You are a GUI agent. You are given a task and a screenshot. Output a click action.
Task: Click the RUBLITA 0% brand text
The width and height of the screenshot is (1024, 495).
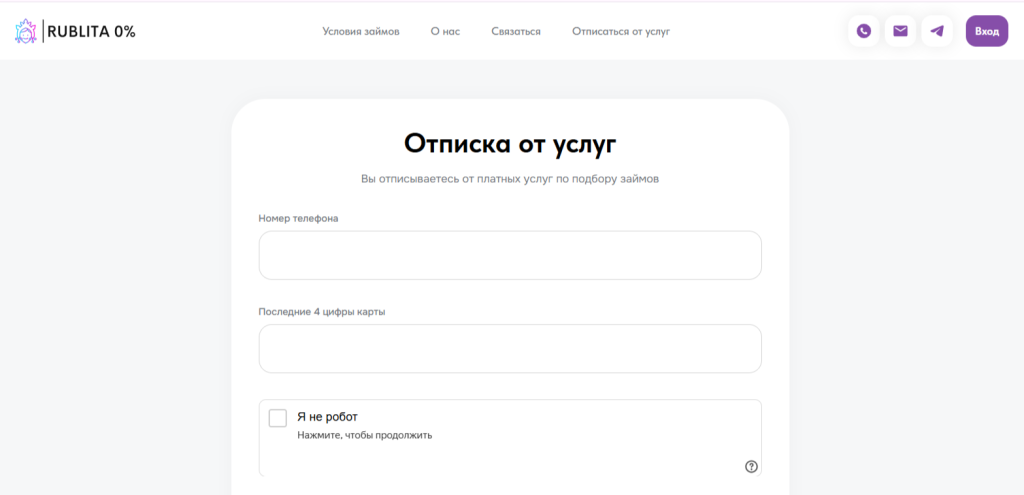pyautogui.click(x=91, y=31)
